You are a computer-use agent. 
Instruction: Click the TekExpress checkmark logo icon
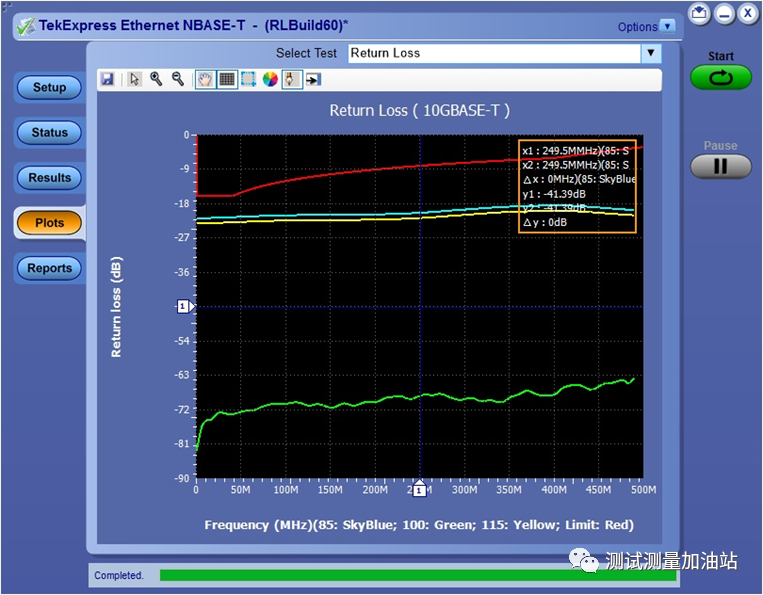coord(26,26)
